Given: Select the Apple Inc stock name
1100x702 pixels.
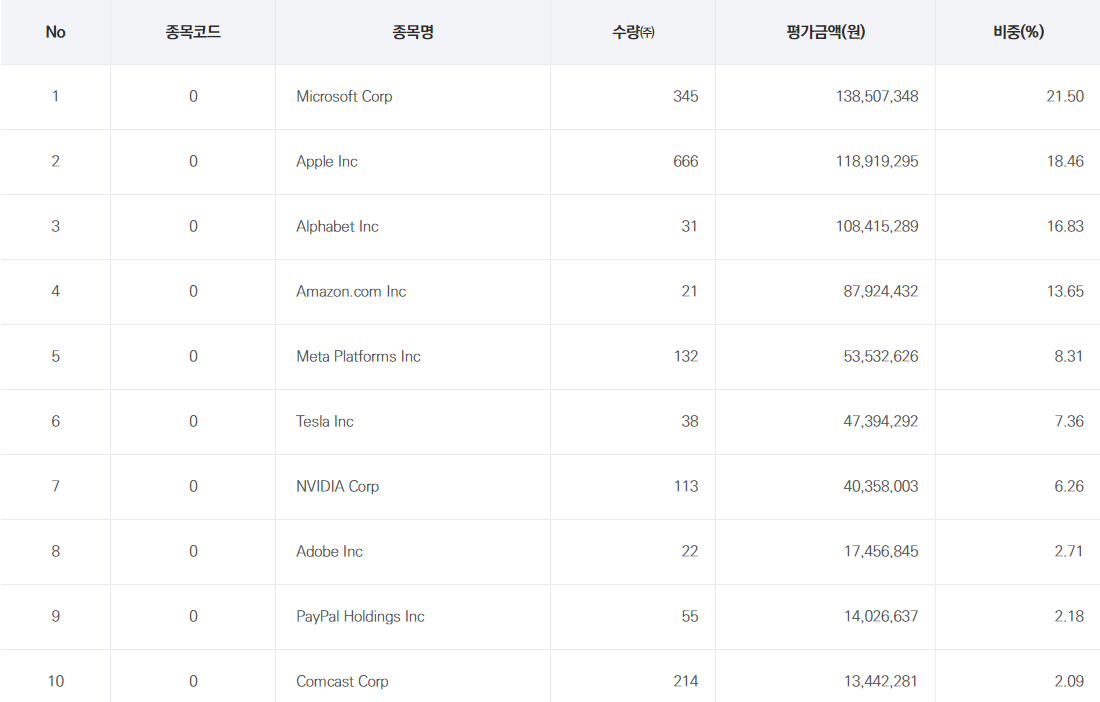Looking at the screenshot, I should 326,162.
